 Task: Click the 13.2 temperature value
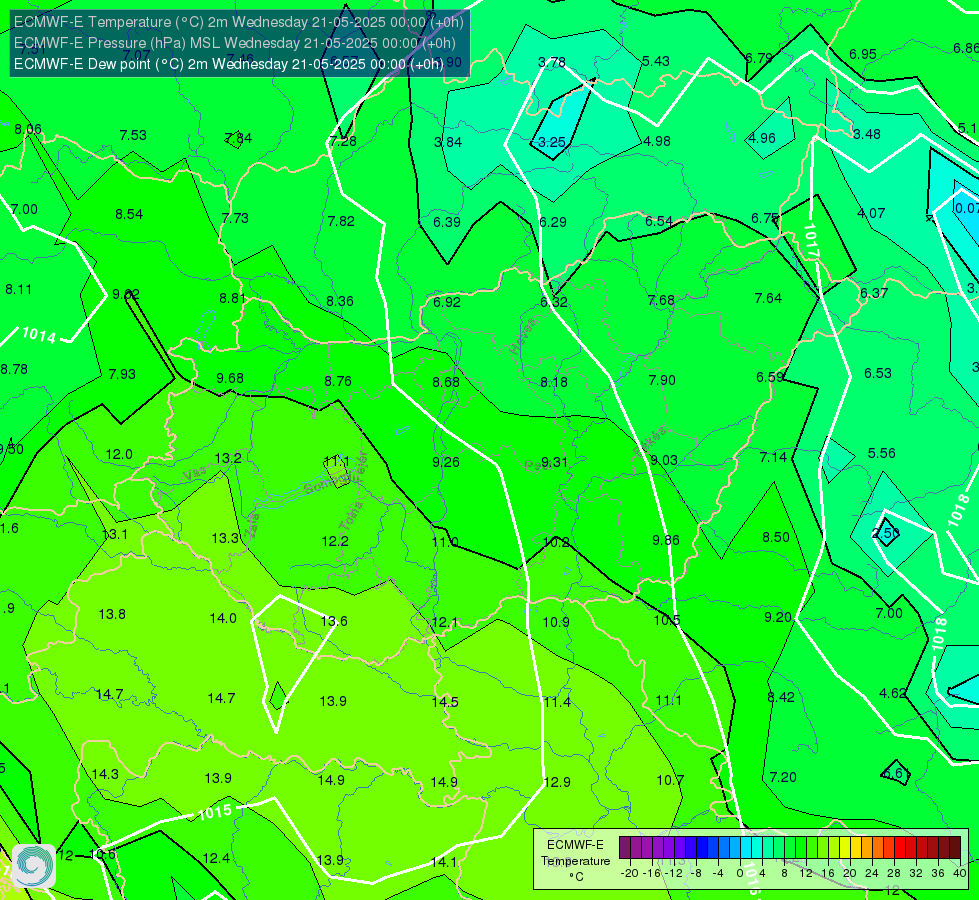[228, 458]
